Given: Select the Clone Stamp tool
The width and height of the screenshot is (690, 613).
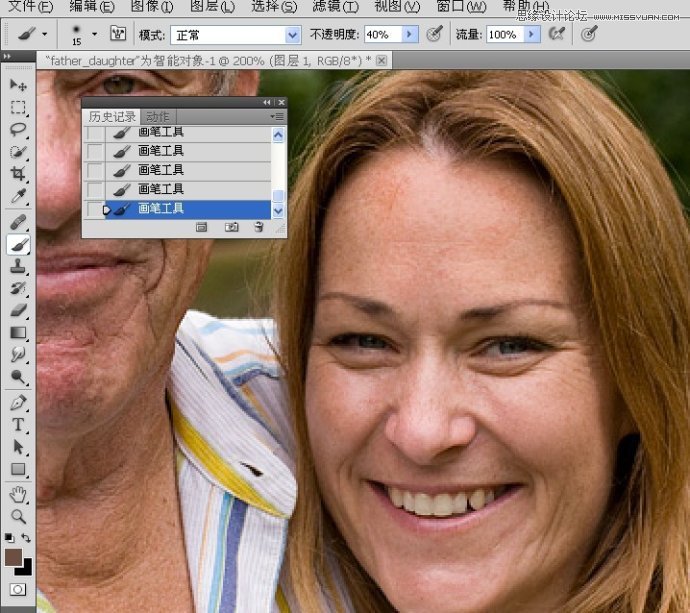Looking at the screenshot, I should (18, 266).
